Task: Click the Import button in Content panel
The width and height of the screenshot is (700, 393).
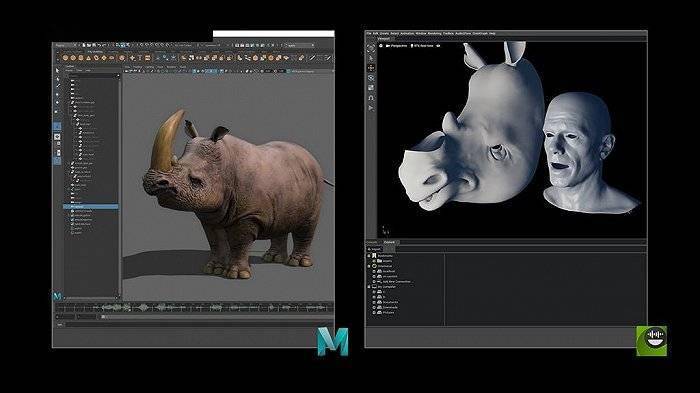Action: tap(374, 249)
